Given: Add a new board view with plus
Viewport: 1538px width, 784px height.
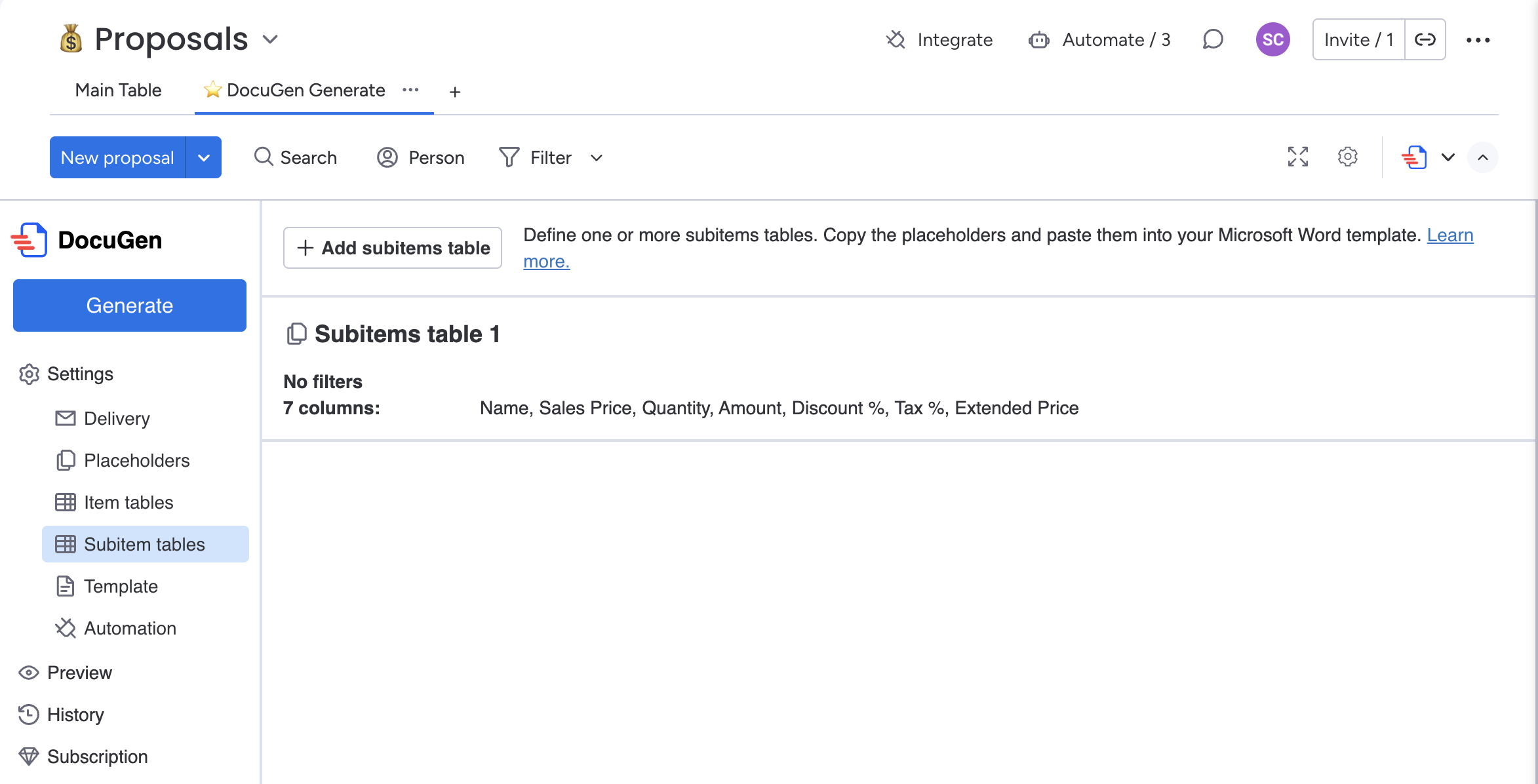Looking at the screenshot, I should coord(455,92).
